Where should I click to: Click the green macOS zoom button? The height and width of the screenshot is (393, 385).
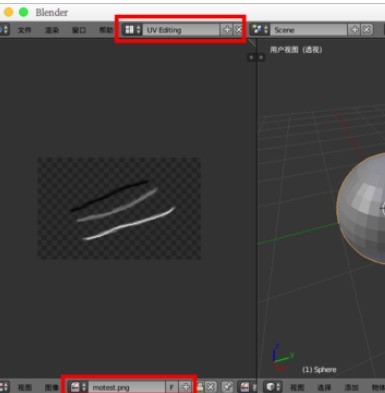click(23, 12)
